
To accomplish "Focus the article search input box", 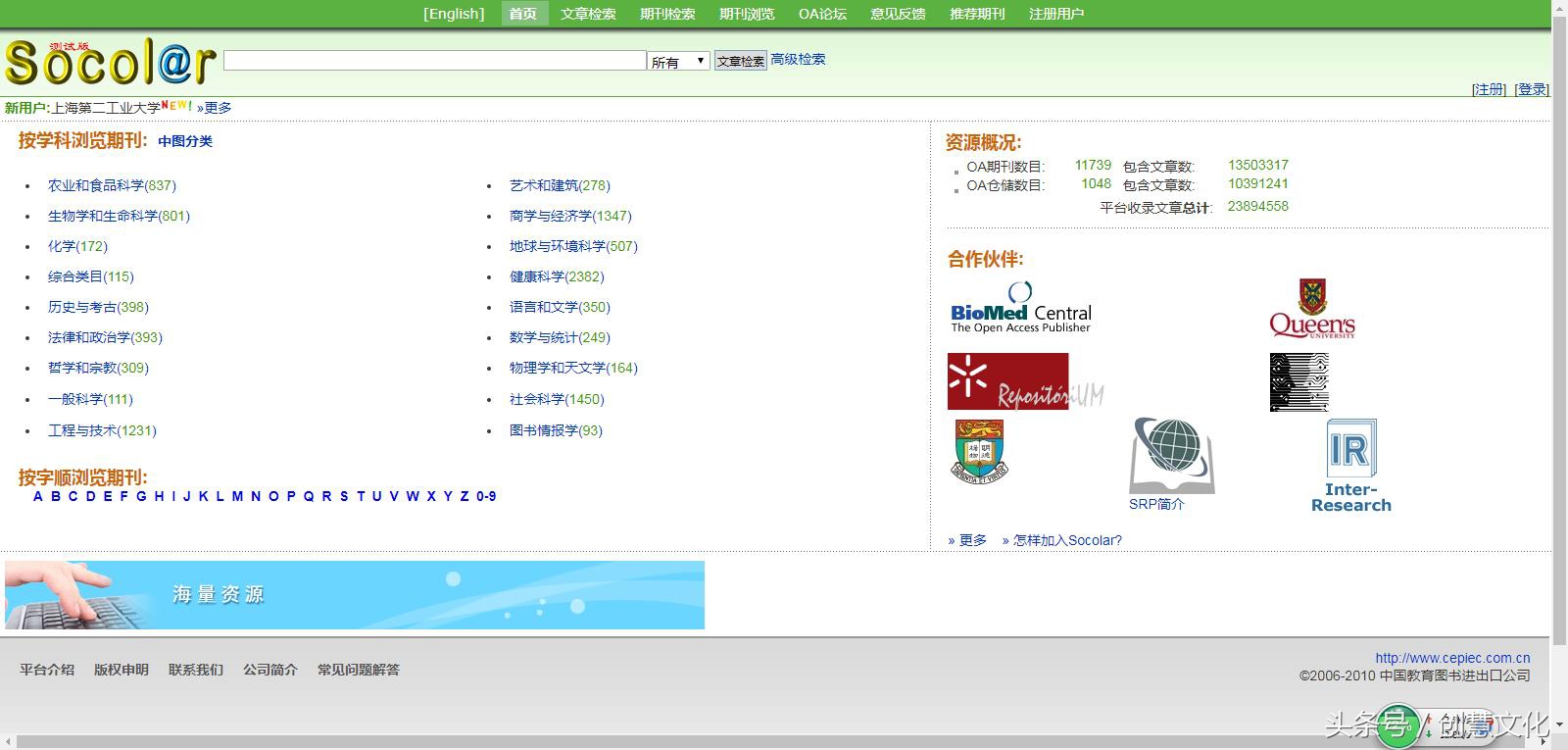I will pos(435,61).
